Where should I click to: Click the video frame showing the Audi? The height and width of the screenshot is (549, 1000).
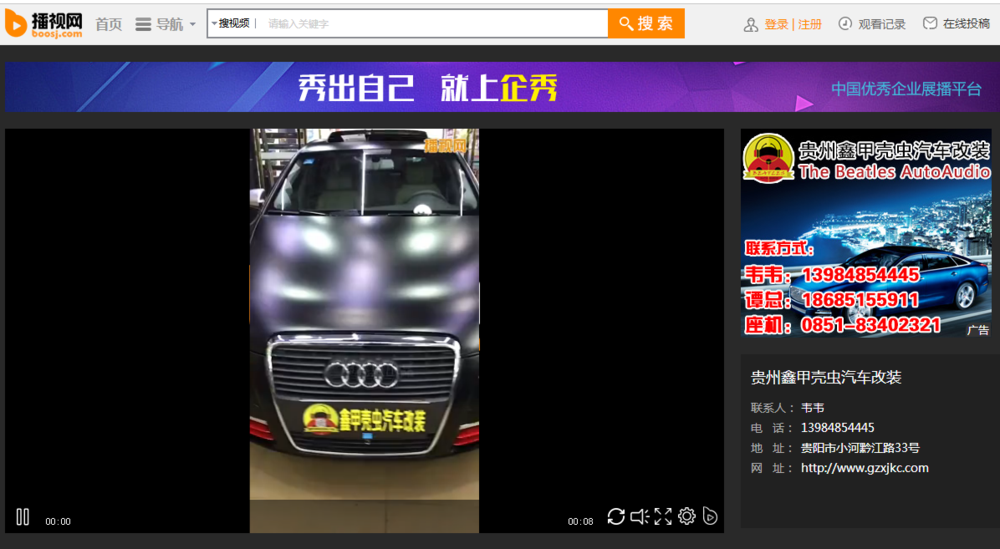pyautogui.click(x=364, y=330)
